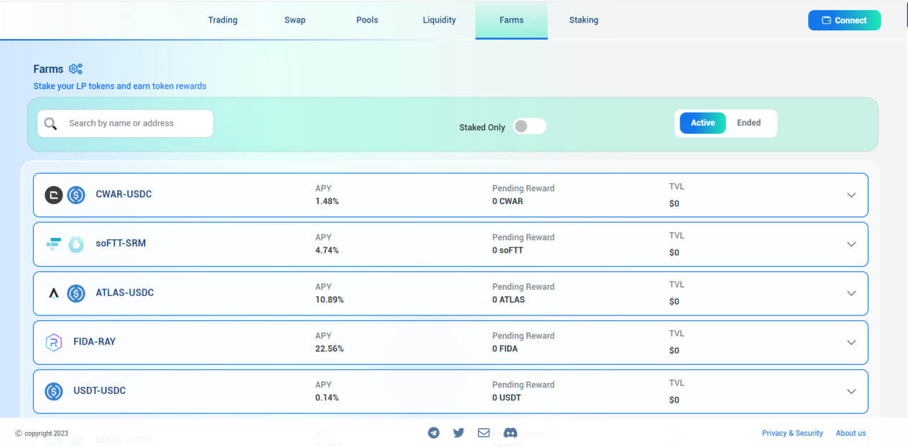
Task: Expand the USDT-USDC farm row
Action: click(x=851, y=391)
